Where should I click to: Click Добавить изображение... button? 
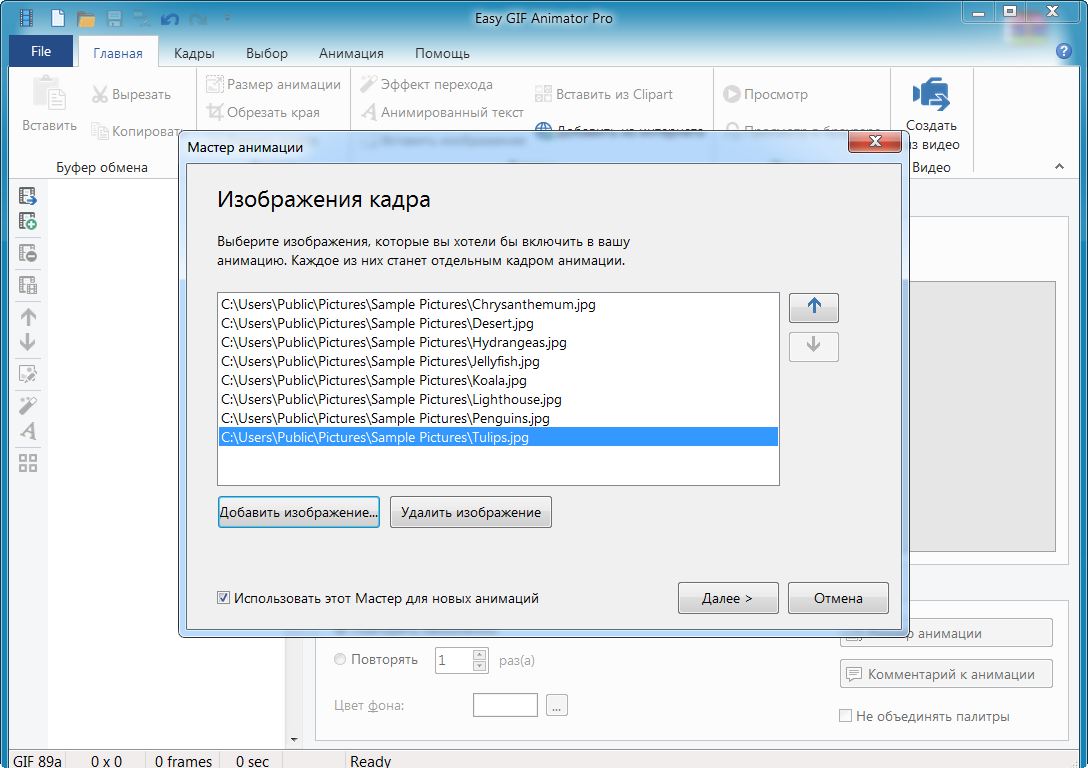298,512
